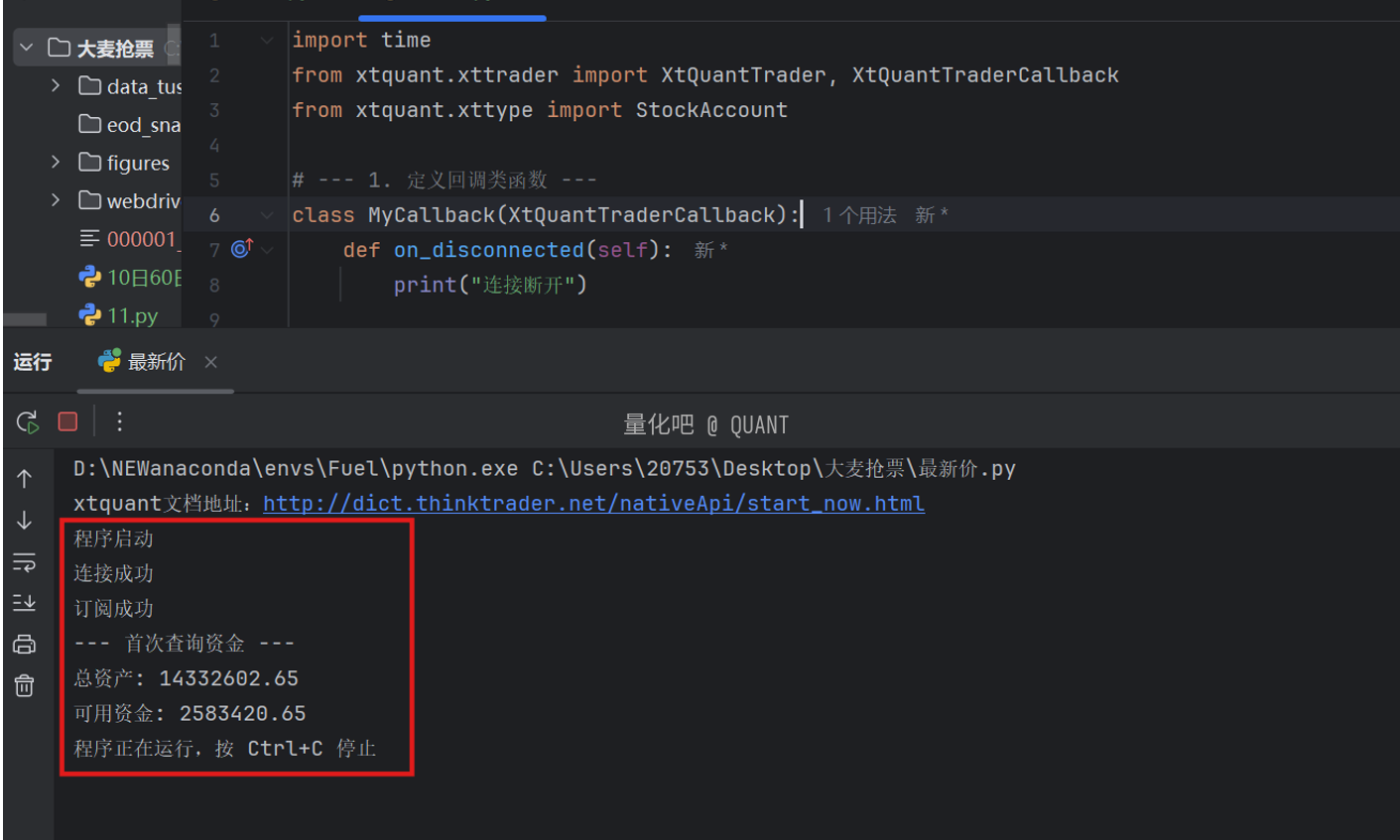Clear all console output with trash icon

click(x=25, y=685)
